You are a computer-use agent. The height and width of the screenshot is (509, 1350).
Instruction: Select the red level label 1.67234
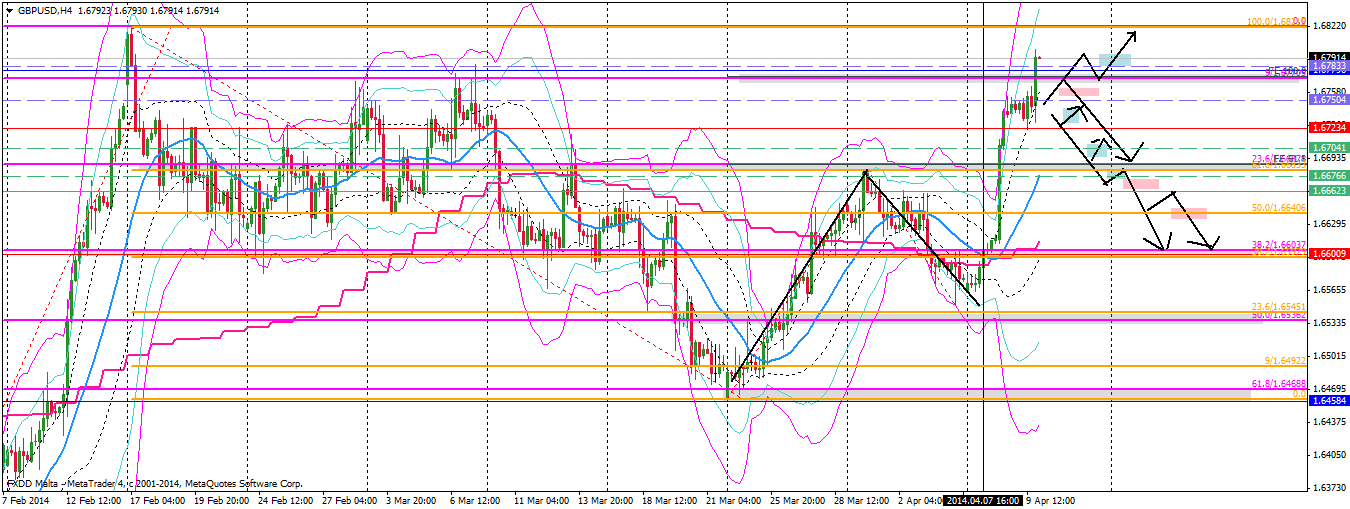tap(1329, 128)
